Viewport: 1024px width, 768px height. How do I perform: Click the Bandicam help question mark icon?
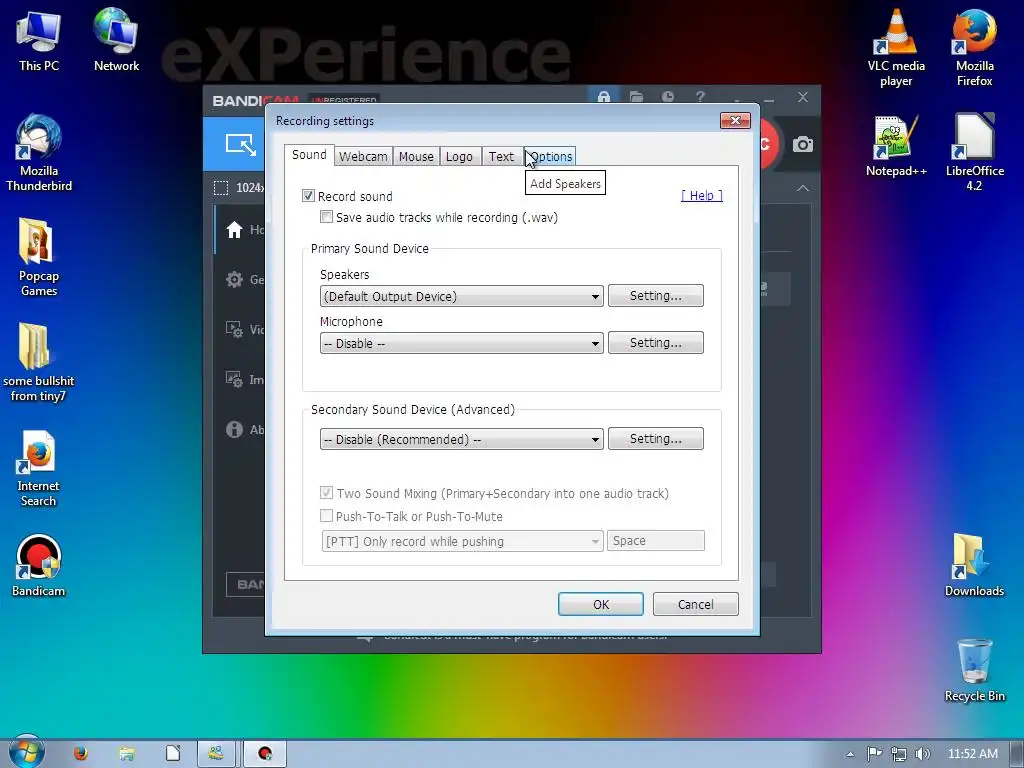click(700, 97)
